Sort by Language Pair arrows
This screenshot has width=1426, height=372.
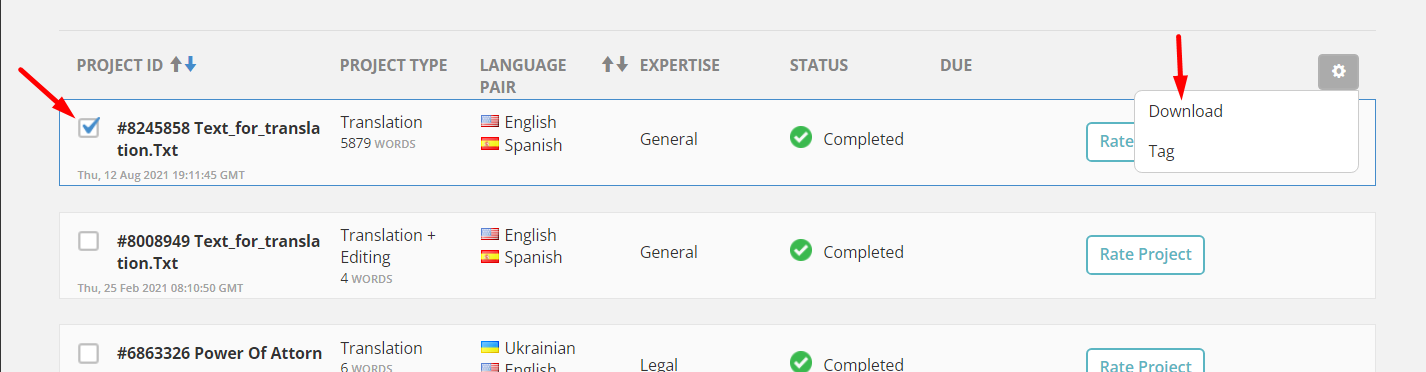(614, 65)
